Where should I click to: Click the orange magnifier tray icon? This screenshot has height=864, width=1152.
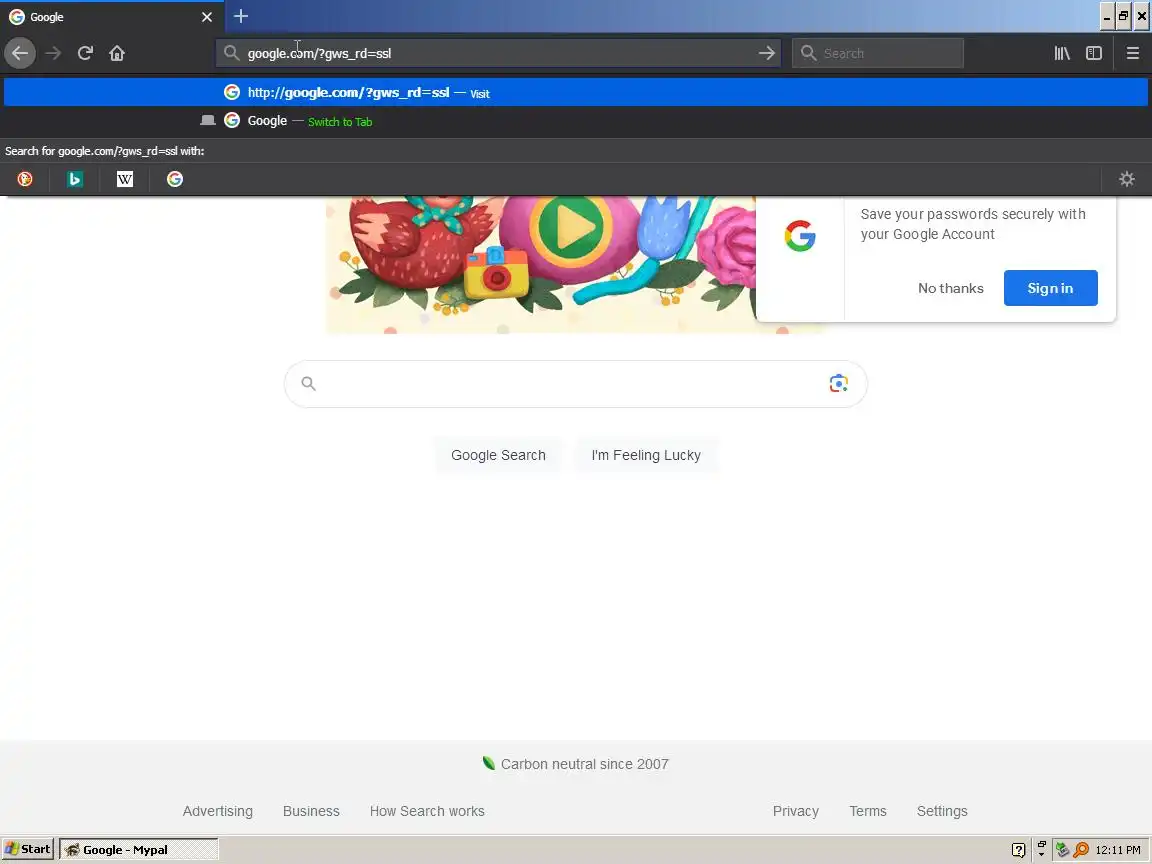[x=1081, y=850]
